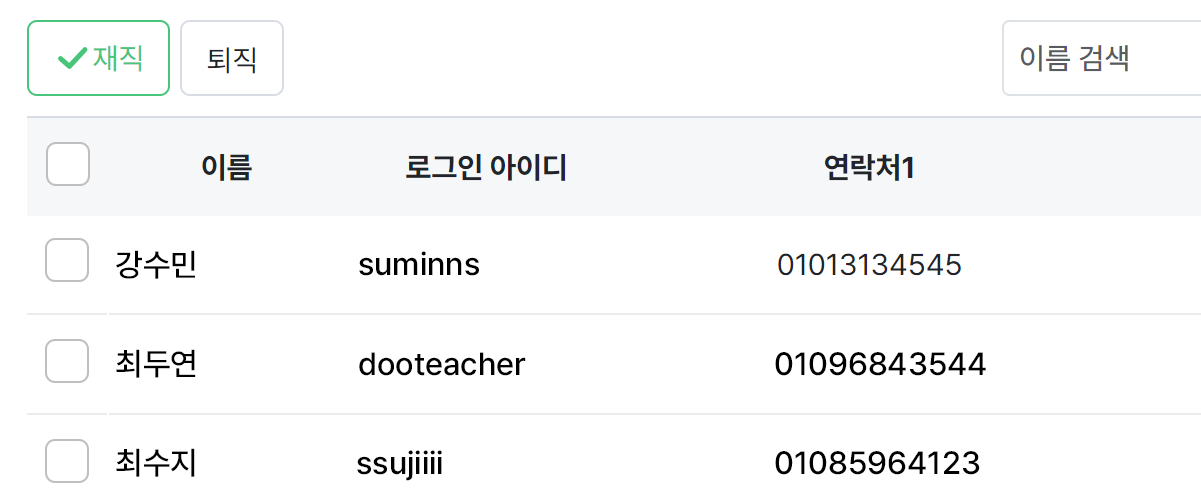
Task: Toggle the select-all checkbox in table header
Action: click(x=68, y=164)
